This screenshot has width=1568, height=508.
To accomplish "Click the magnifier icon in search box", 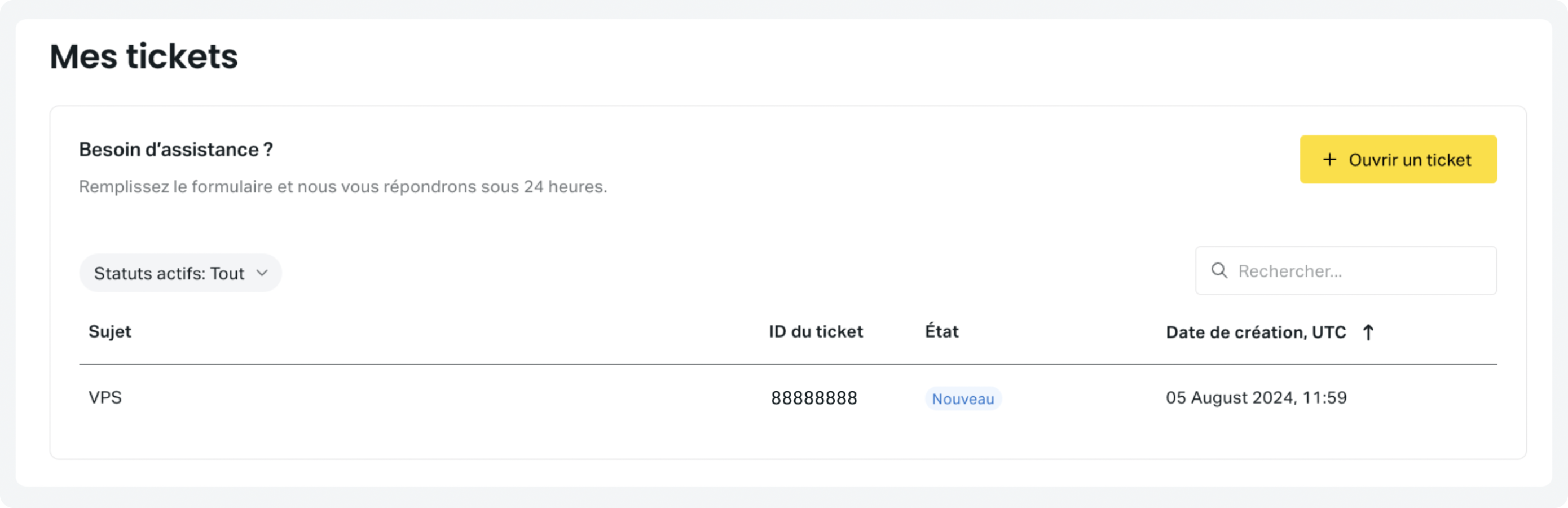I will coord(1219,270).
